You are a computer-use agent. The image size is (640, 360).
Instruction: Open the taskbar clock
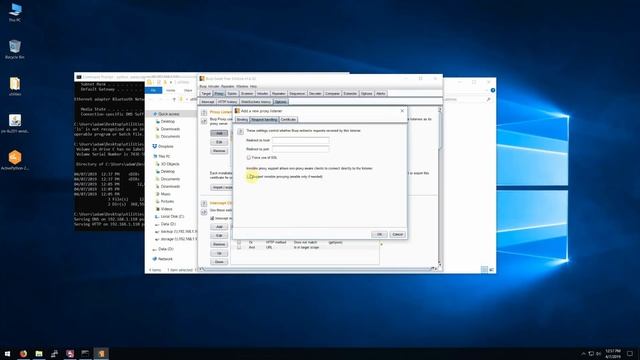(x=613, y=353)
